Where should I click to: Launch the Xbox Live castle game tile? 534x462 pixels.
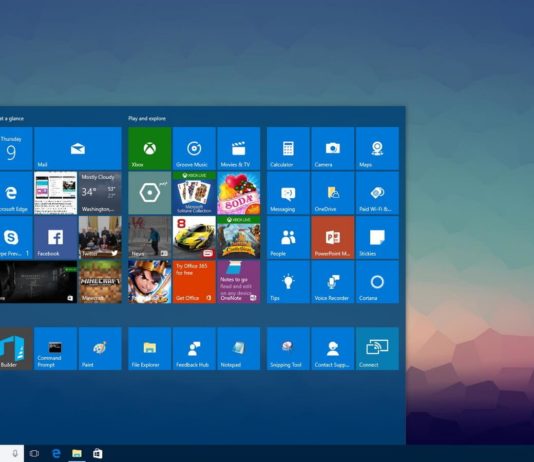pos(239,238)
